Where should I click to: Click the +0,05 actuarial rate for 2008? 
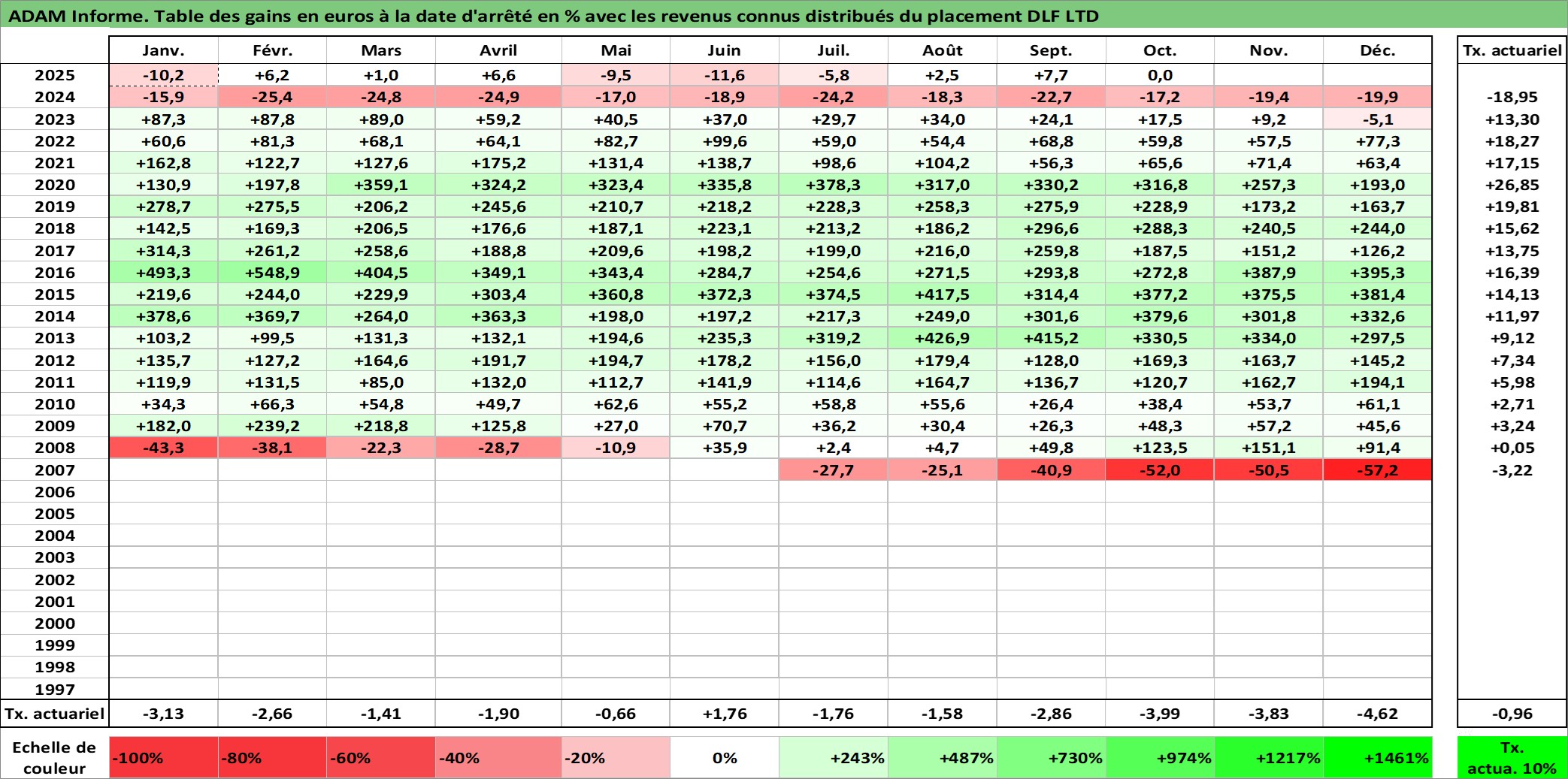pyautogui.click(x=1512, y=448)
